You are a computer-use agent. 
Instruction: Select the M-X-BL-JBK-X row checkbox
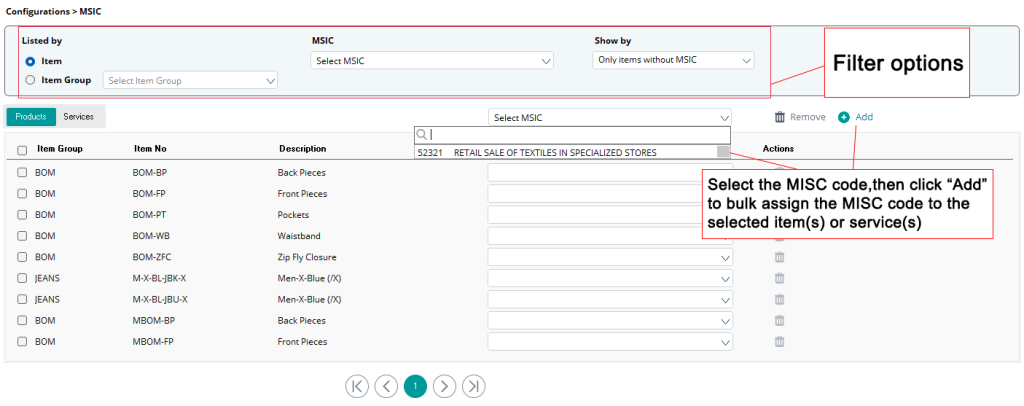22,278
